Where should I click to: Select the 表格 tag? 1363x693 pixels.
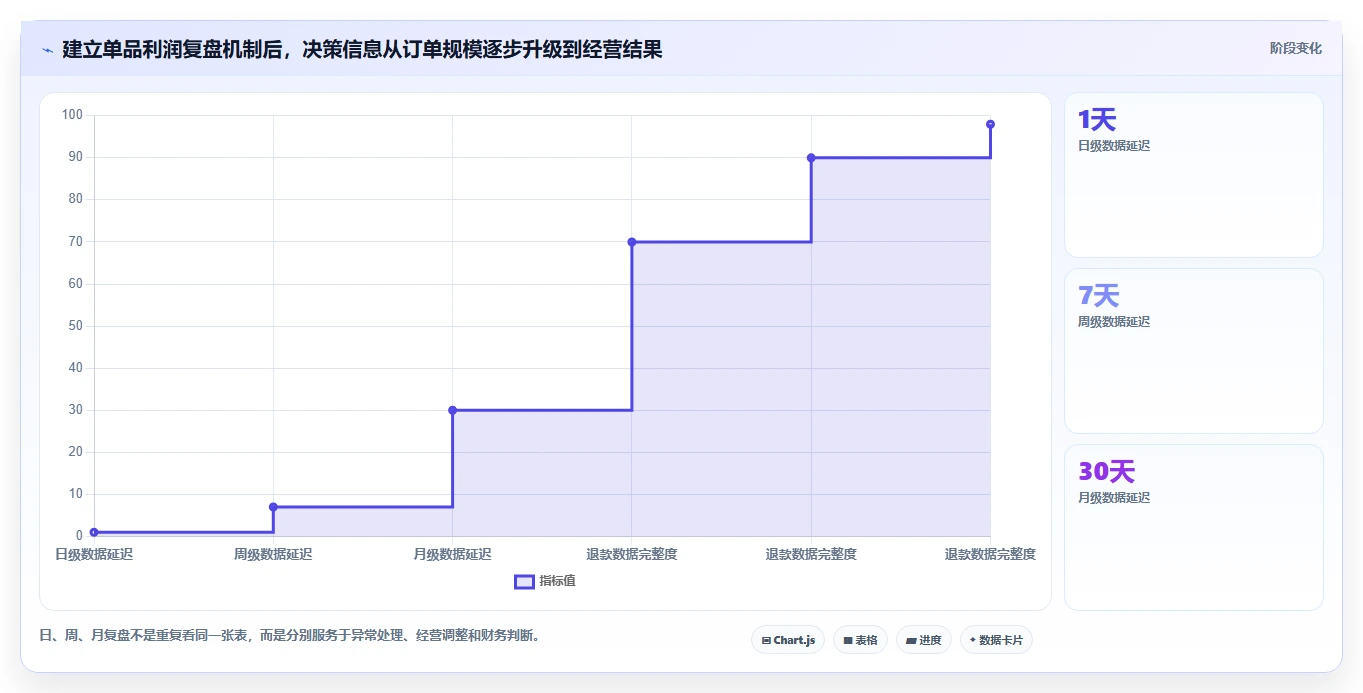pyautogui.click(x=860, y=640)
